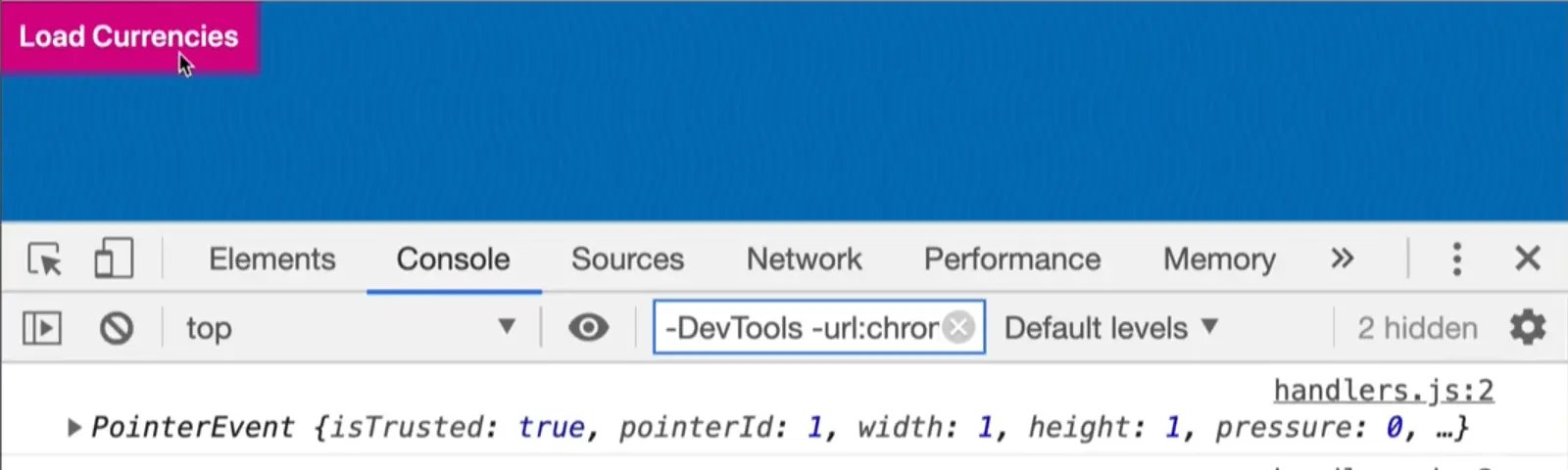Activate the inspect element picker icon
This screenshot has width=1568, height=470.
45,259
